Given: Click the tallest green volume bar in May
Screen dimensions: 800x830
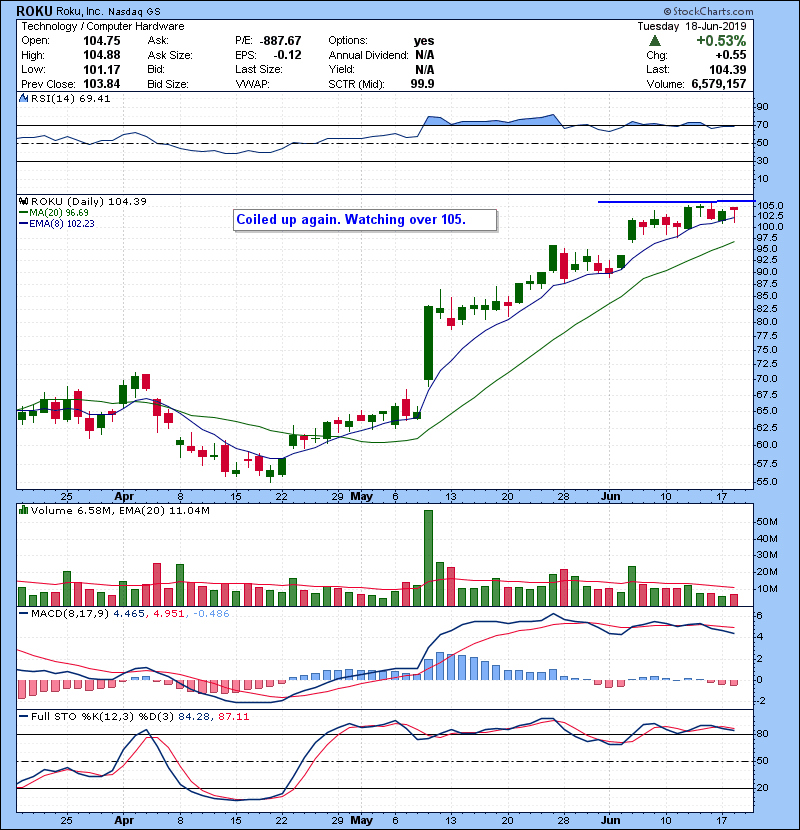Looking at the screenshot, I should 428,558.
